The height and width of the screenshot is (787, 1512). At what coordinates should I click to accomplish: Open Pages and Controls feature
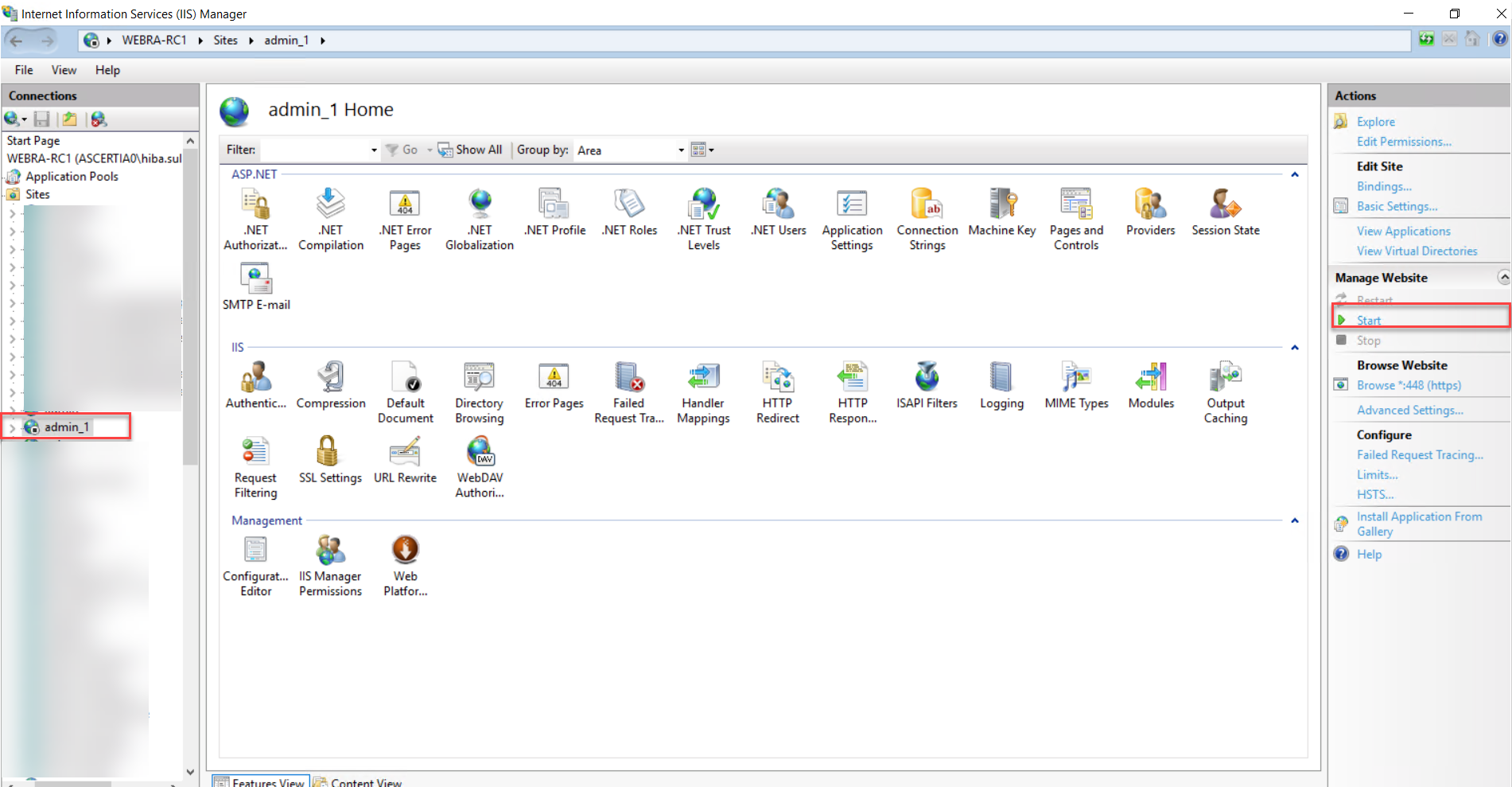click(x=1076, y=220)
